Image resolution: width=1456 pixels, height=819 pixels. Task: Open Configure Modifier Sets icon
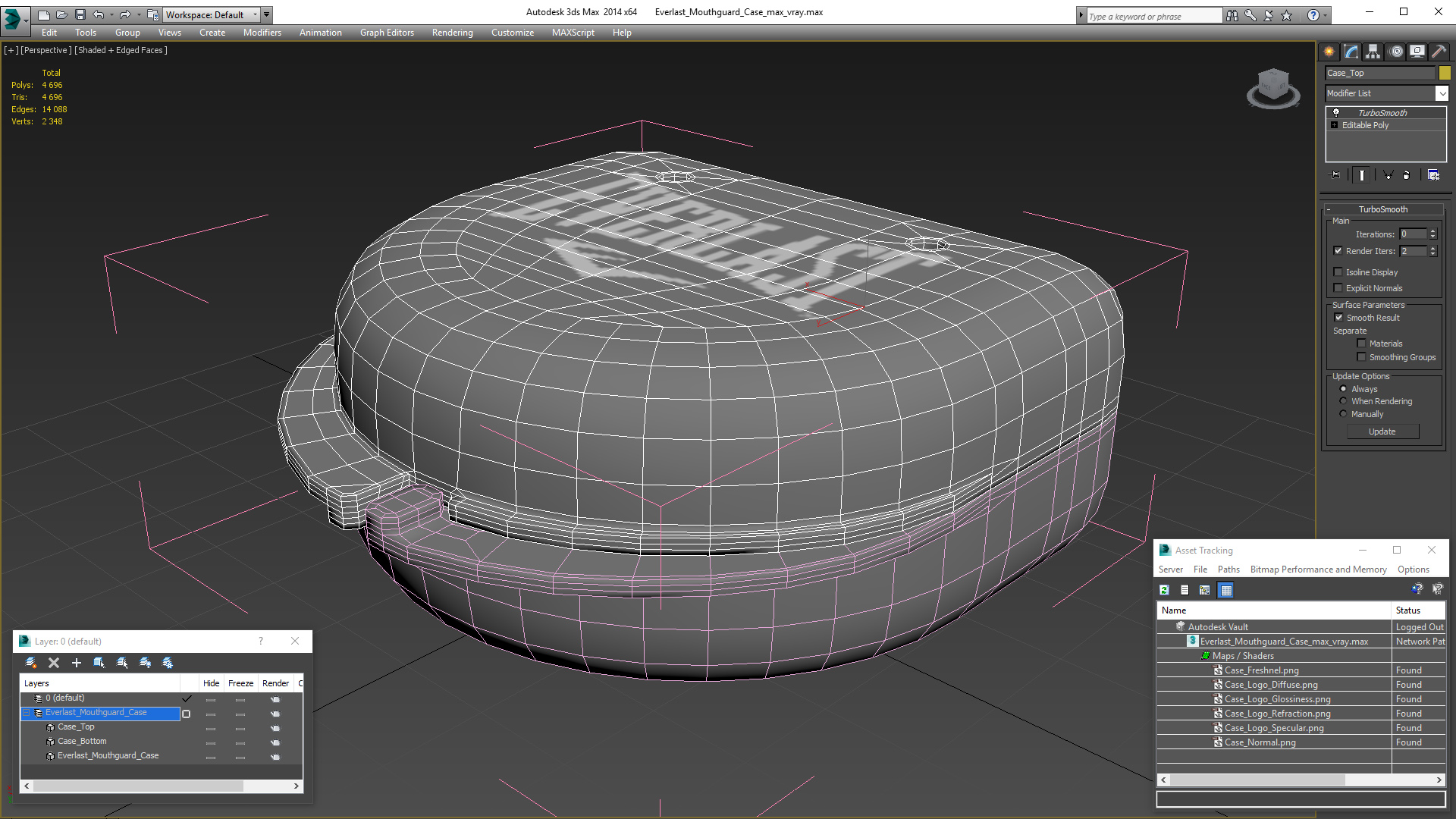pyautogui.click(x=1433, y=175)
